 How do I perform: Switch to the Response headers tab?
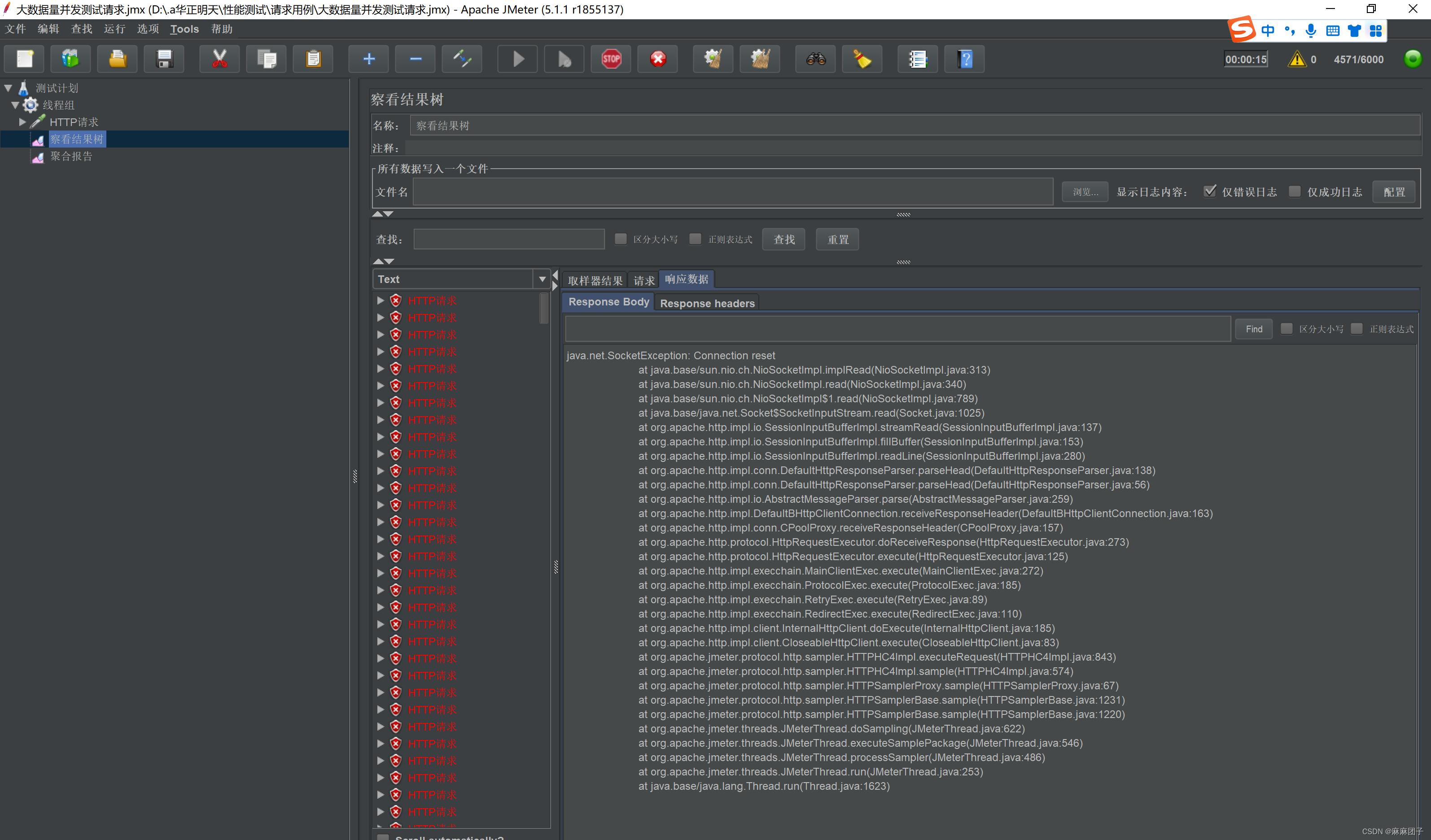(707, 303)
